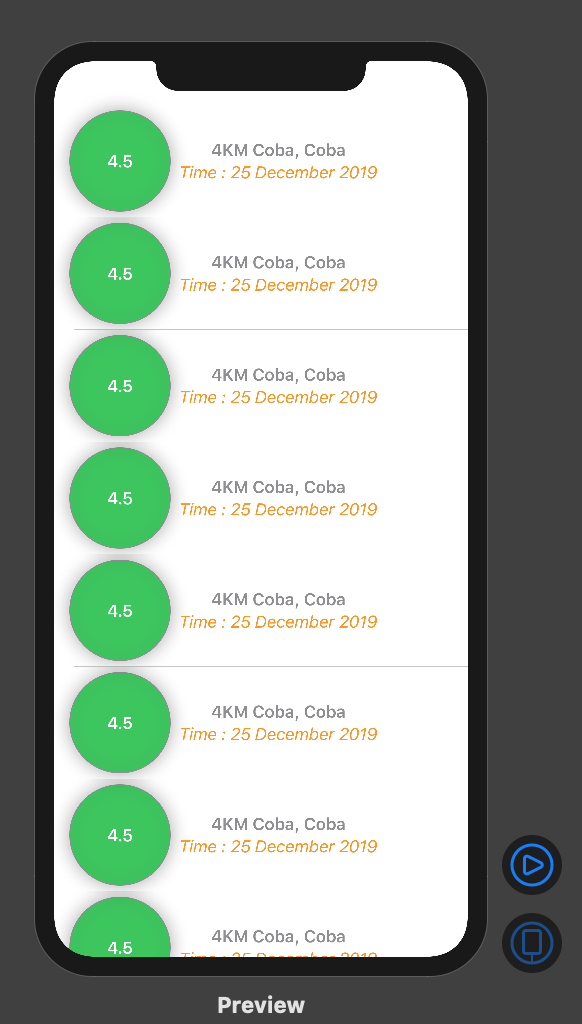Select the last row's 4KM Coba, Coba title

pyautogui.click(x=278, y=936)
